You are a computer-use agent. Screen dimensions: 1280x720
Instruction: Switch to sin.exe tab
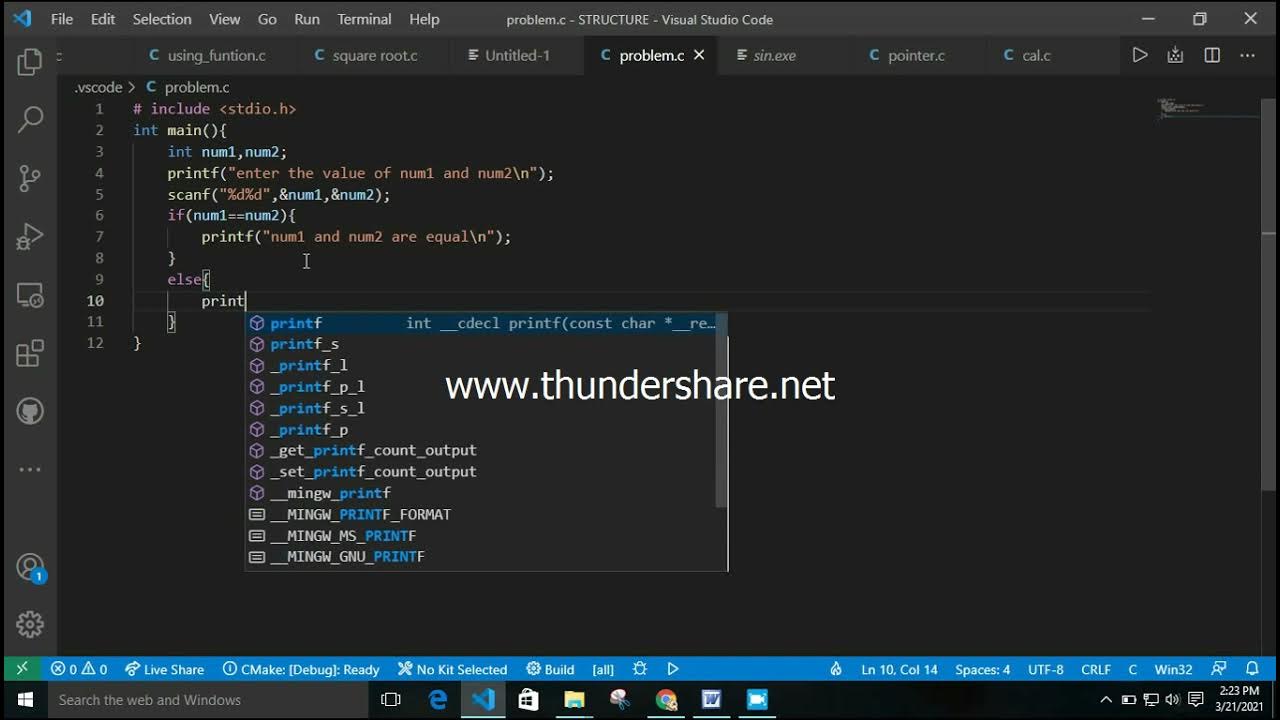pyautogui.click(x=766, y=55)
